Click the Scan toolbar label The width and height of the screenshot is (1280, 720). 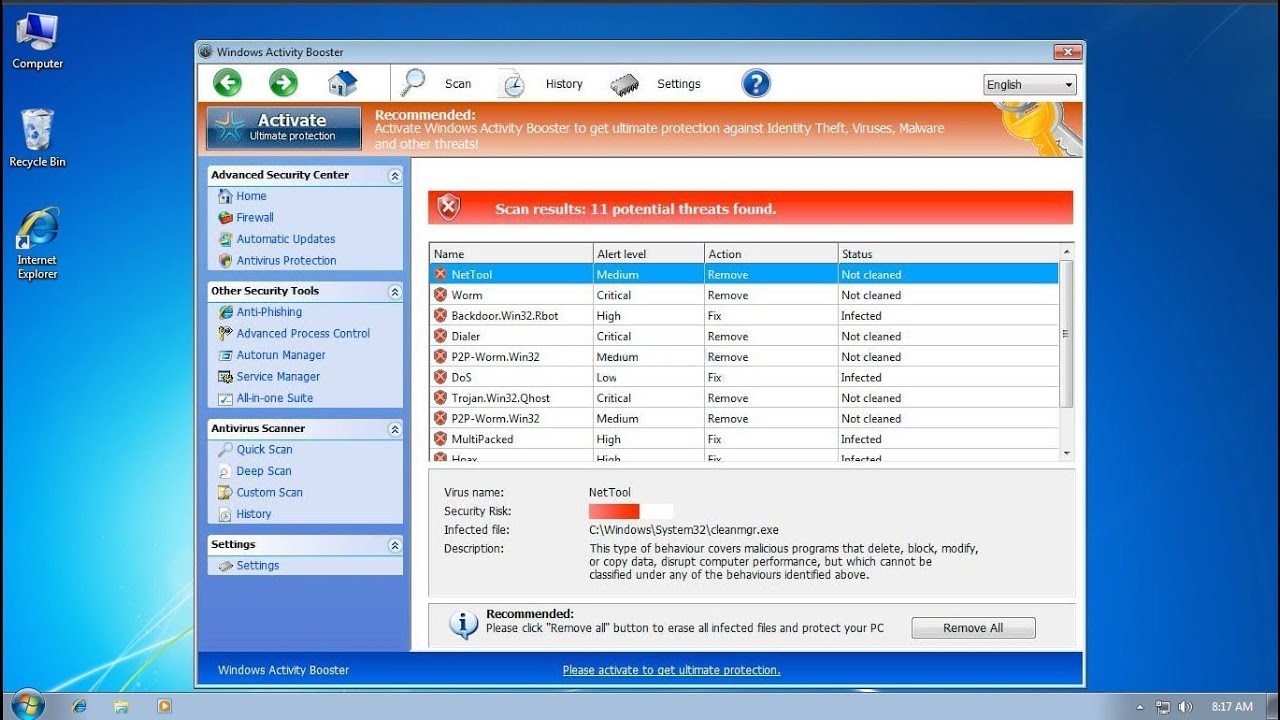458,84
